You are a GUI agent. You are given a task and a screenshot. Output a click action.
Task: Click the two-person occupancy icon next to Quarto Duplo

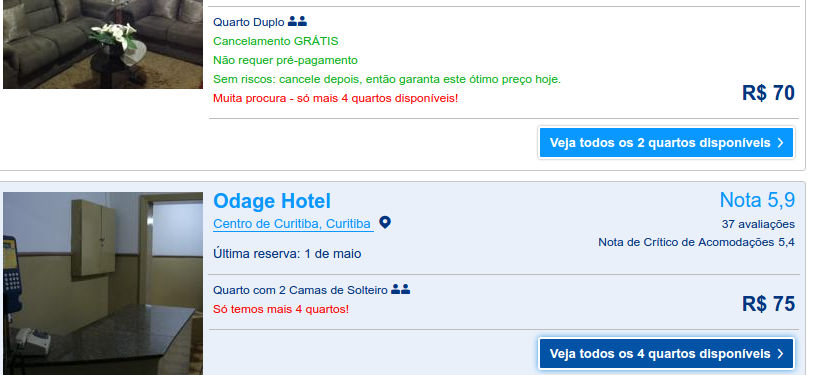(x=297, y=22)
